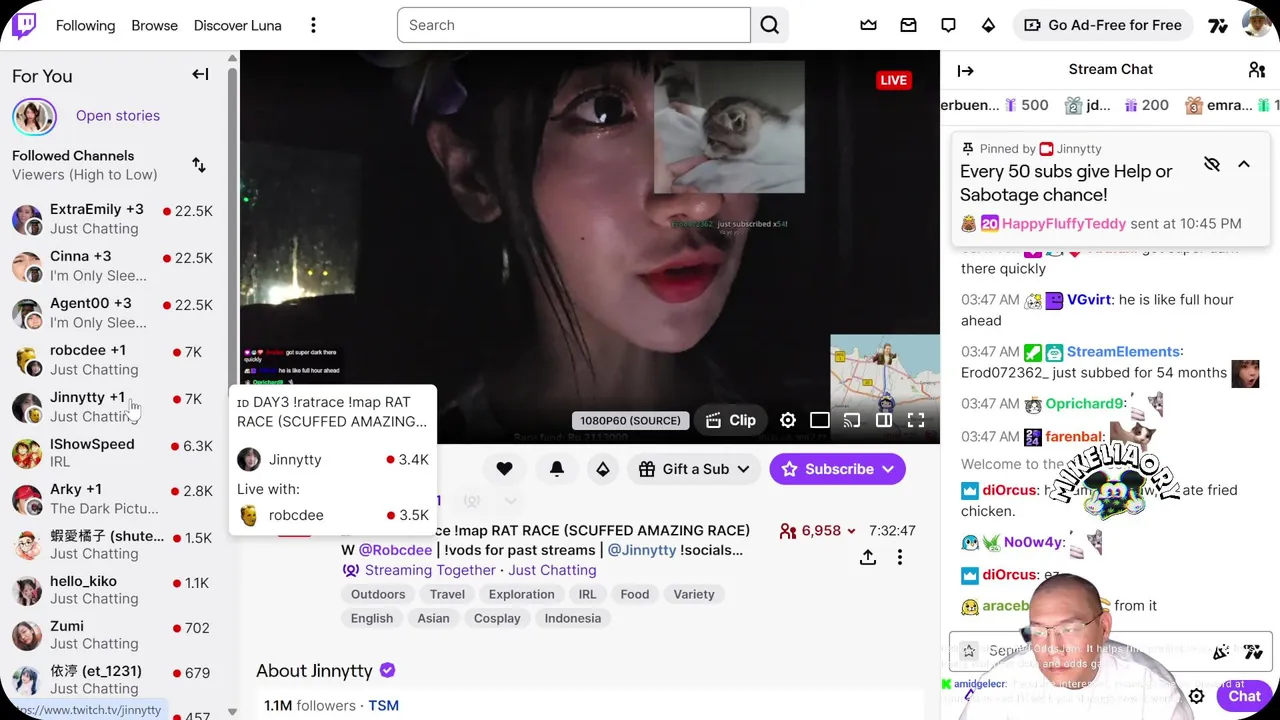Image resolution: width=1280 pixels, height=720 pixels.
Task: Click VGvirt username in chat
Action: coord(1089,300)
